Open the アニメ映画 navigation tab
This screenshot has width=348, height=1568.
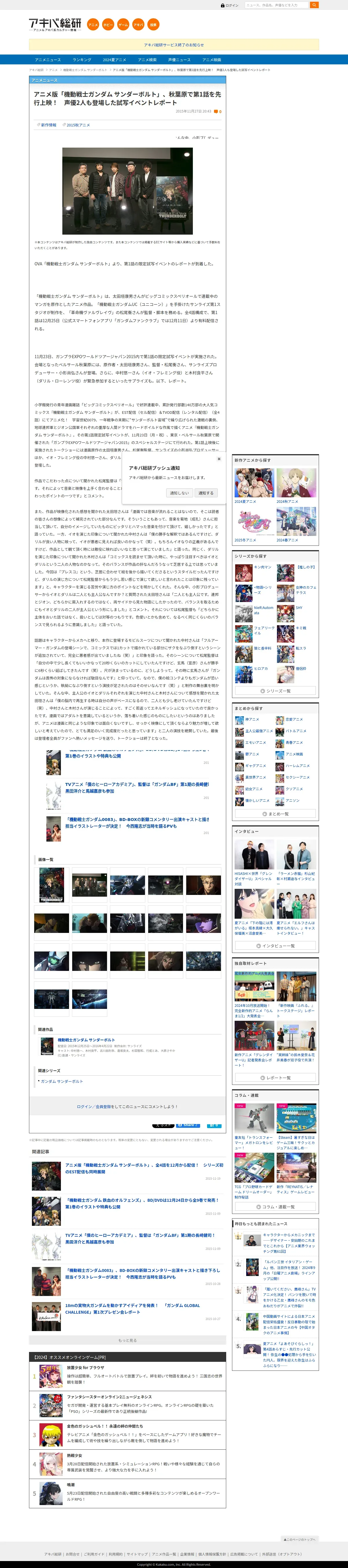212,60
